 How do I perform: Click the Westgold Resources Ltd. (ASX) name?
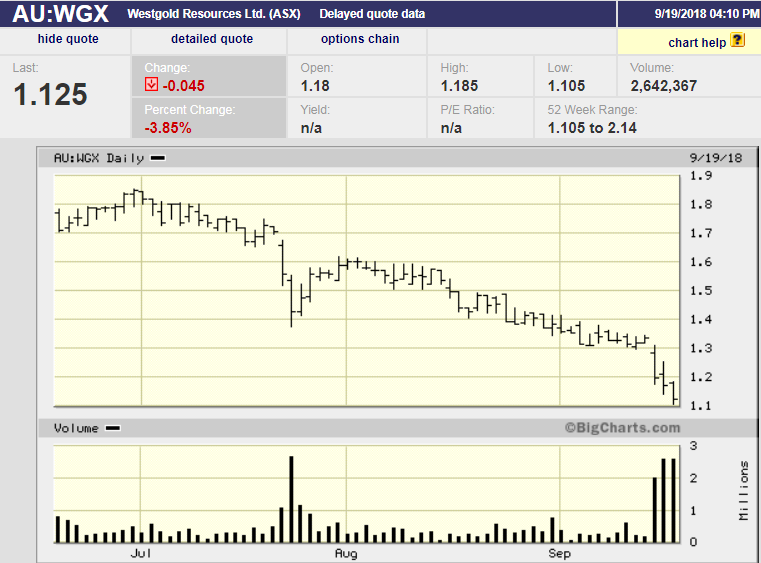tap(214, 14)
